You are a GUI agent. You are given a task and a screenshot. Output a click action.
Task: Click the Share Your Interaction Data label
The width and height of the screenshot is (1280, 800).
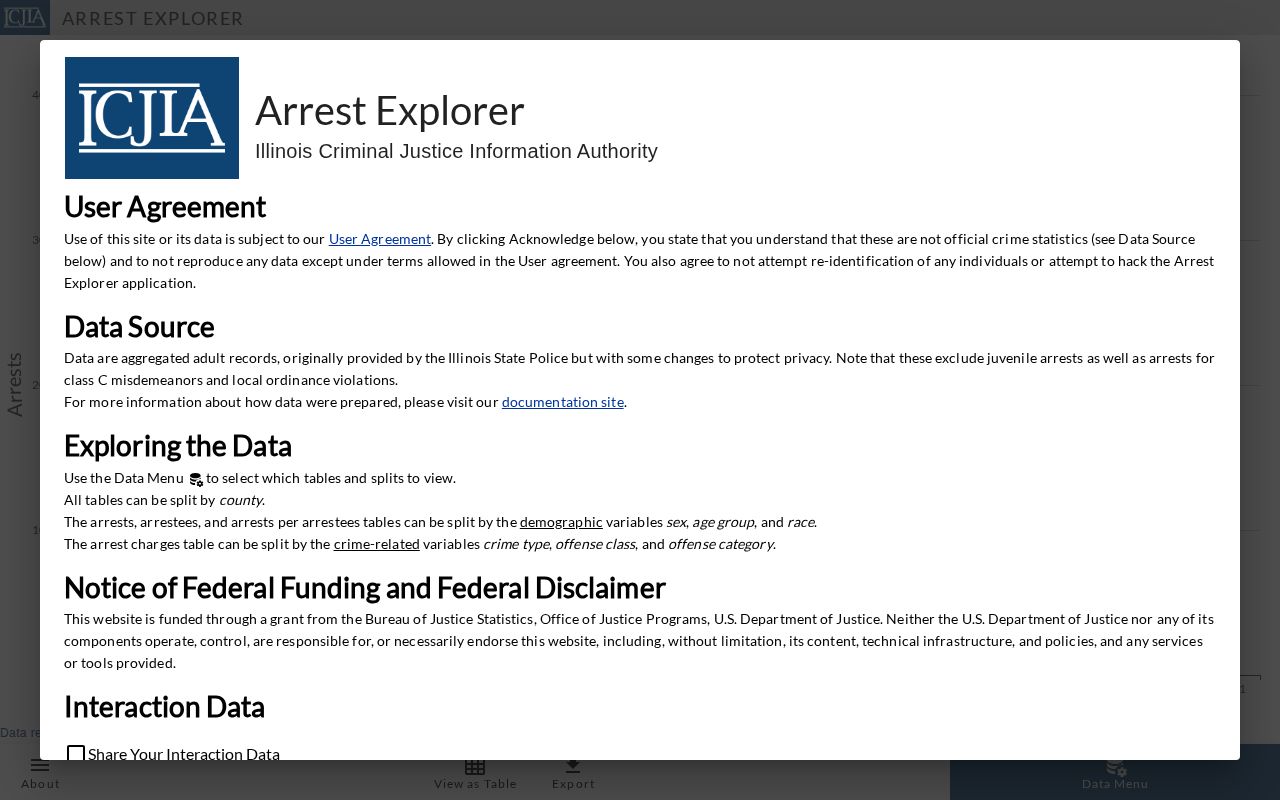pyautogui.click(x=184, y=754)
